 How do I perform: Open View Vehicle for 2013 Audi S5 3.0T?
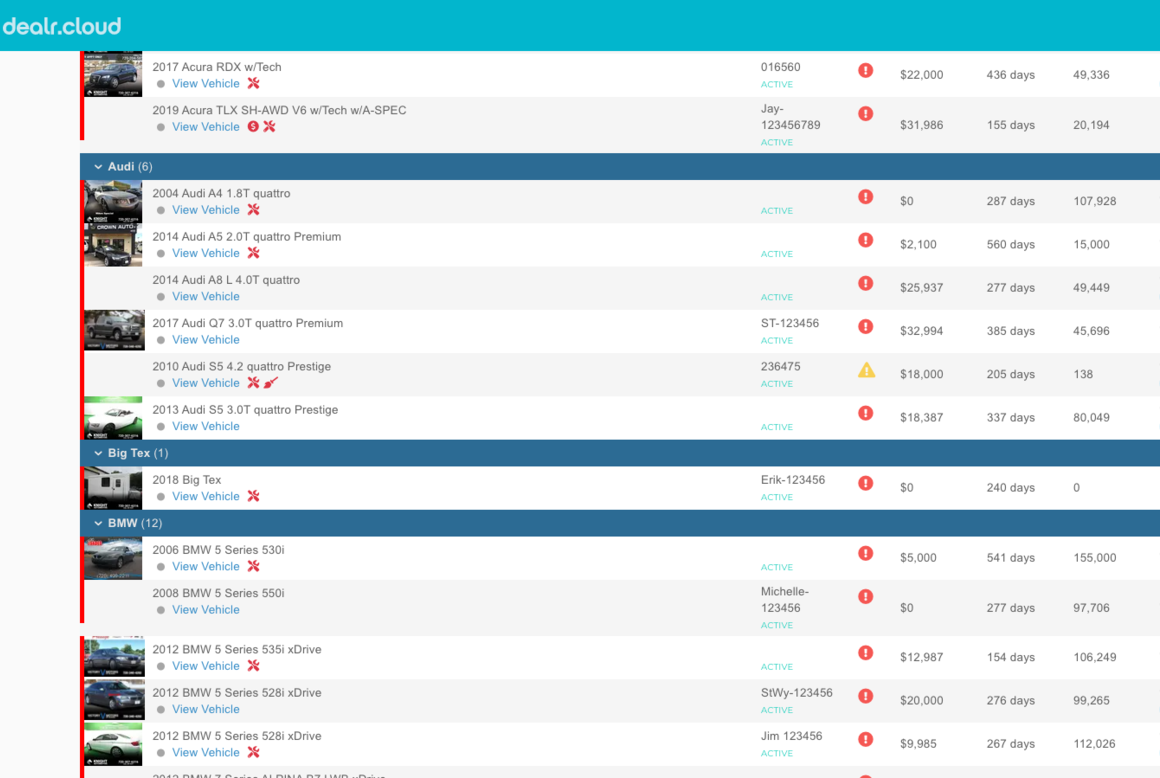(206, 426)
